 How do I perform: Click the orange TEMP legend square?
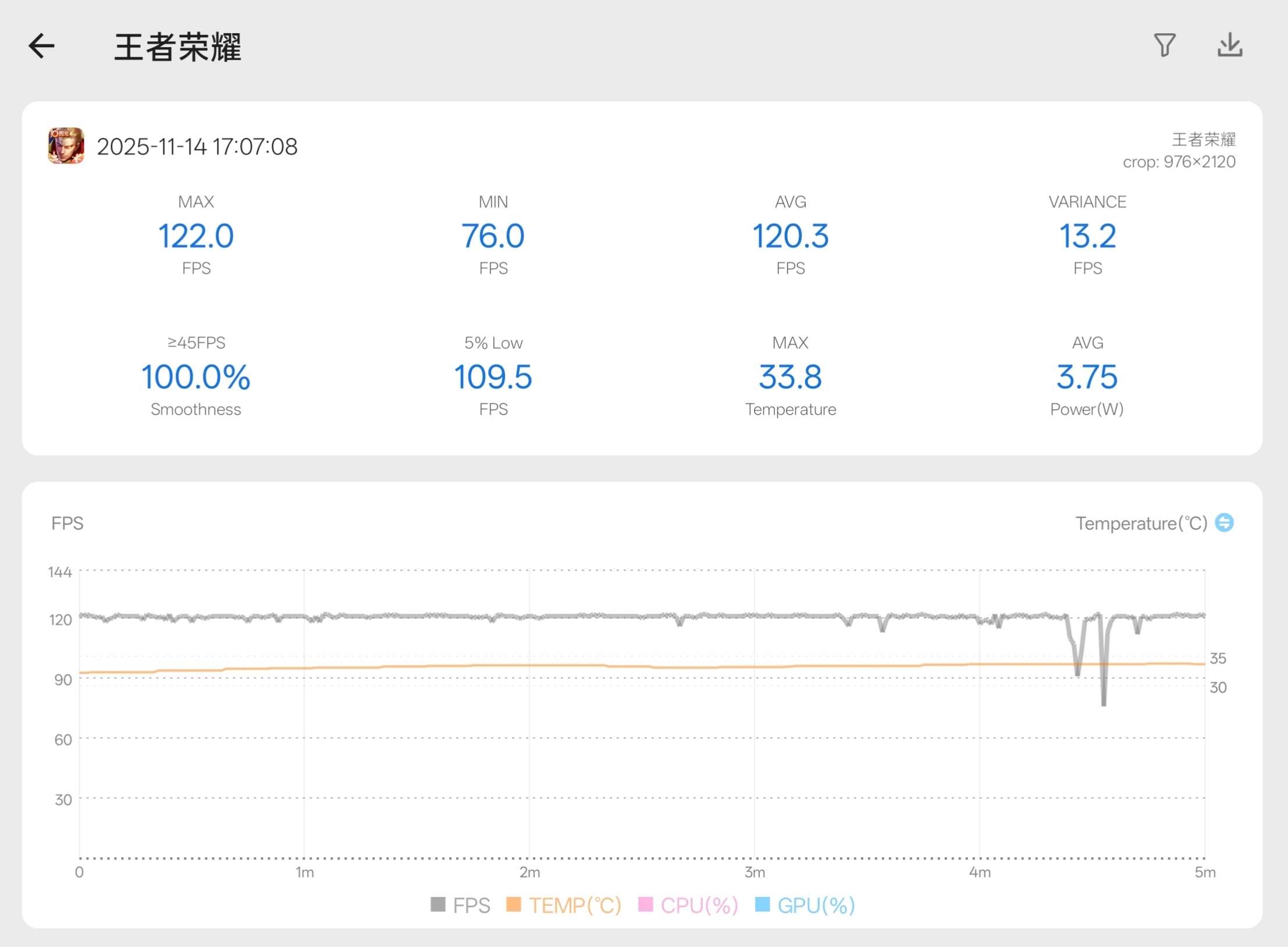click(x=514, y=905)
